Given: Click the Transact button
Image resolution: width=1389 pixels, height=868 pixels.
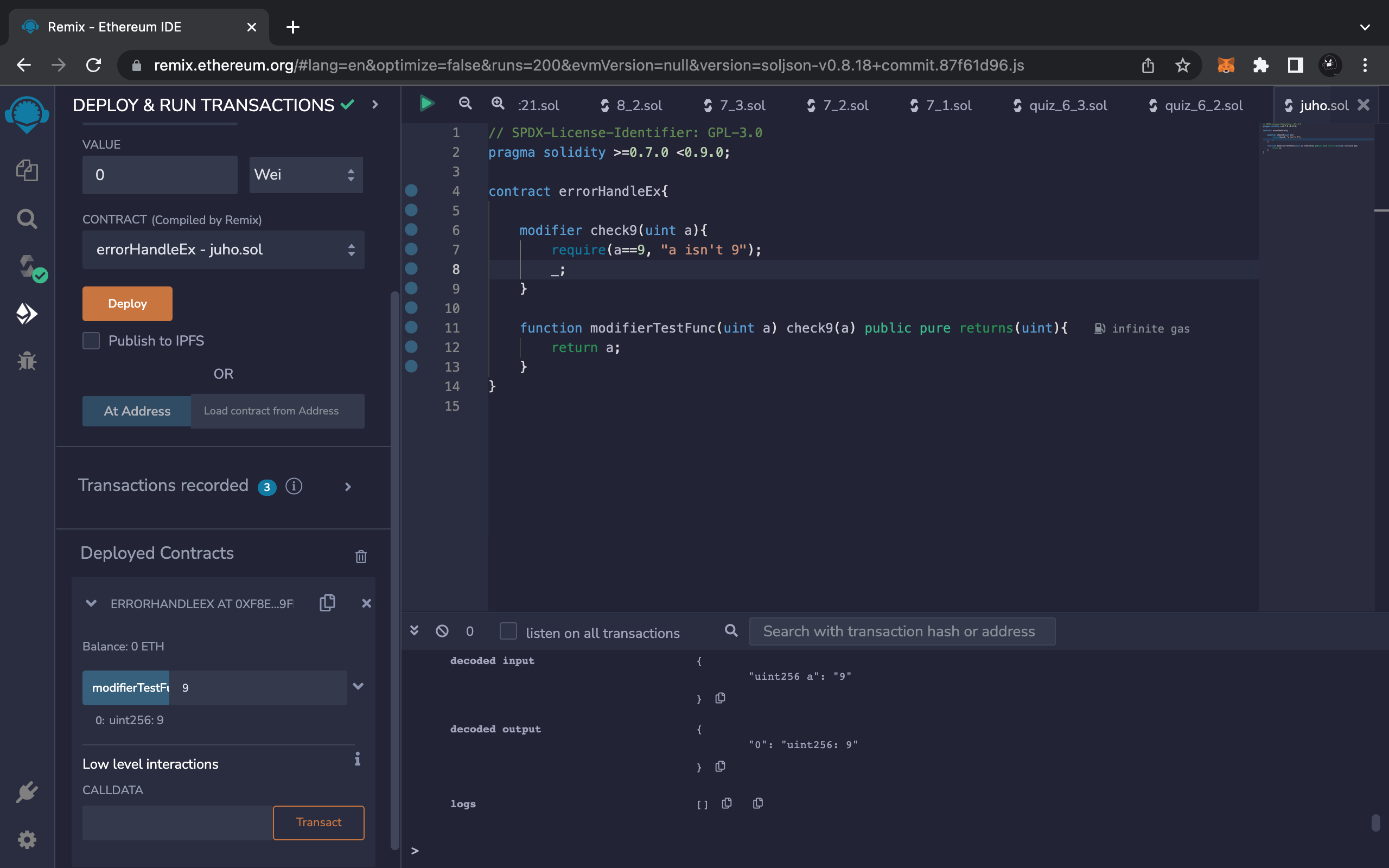Looking at the screenshot, I should pos(318,822).
